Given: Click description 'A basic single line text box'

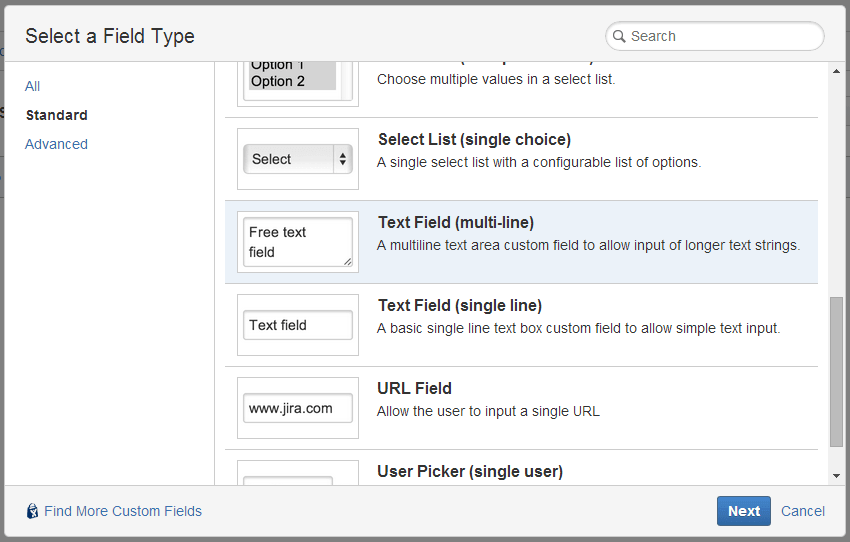Looking at the screenshot, I should point(578,328).
